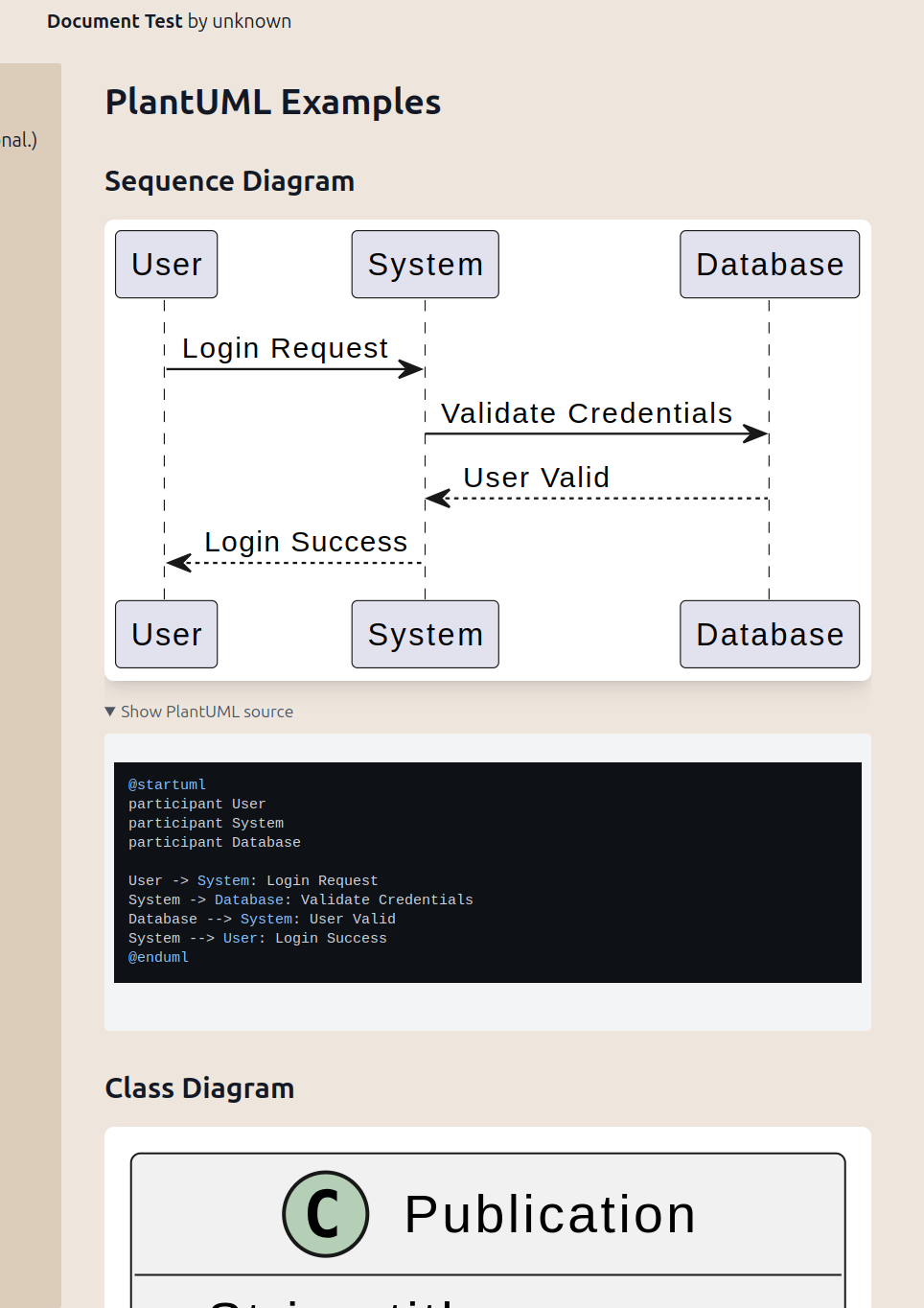The height and width of the screenshot is (1308, 924).
Task: Click the class 'C' icon next to Publication
Action: point(326,1214)
